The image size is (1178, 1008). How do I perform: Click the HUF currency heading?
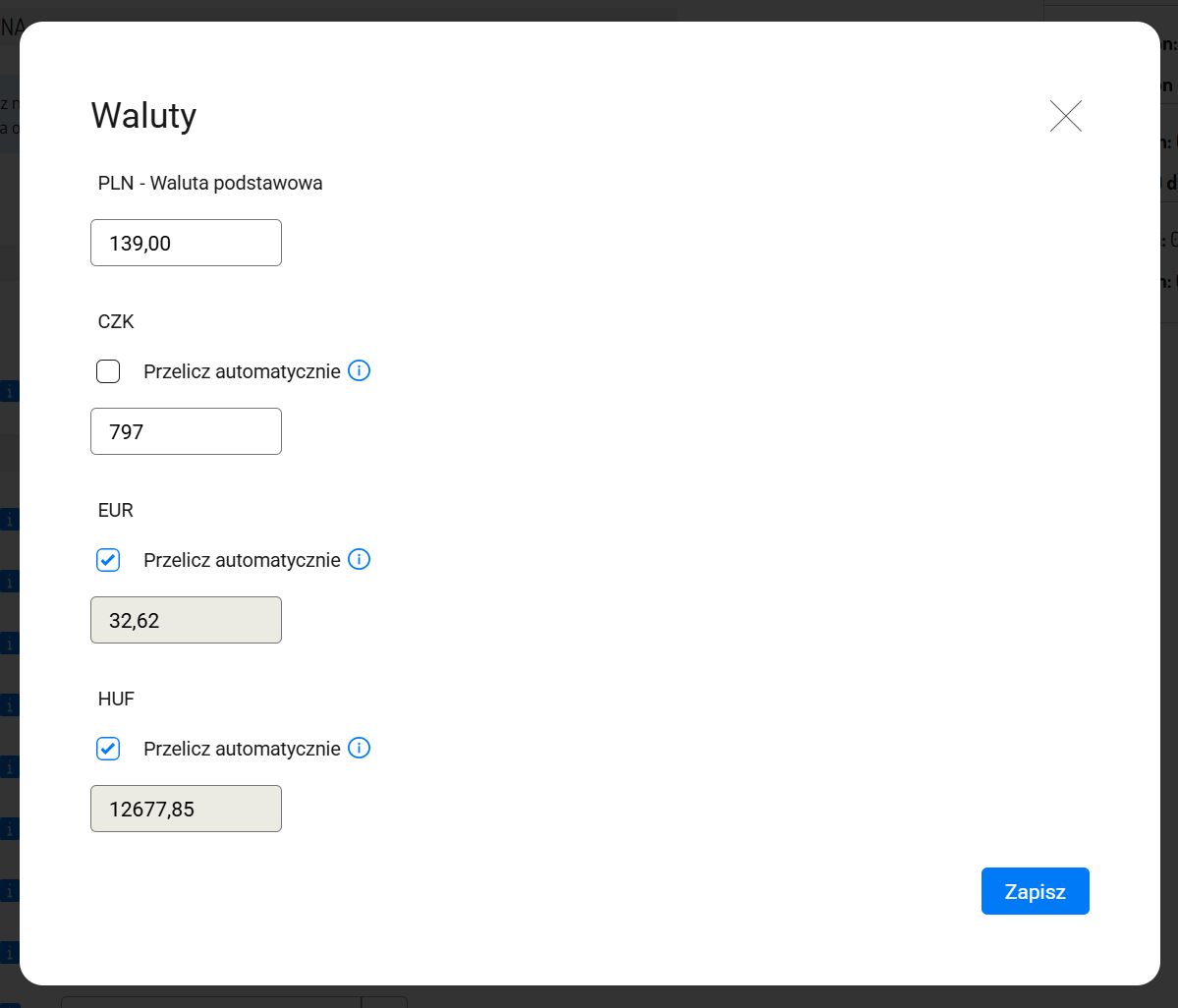116,700
